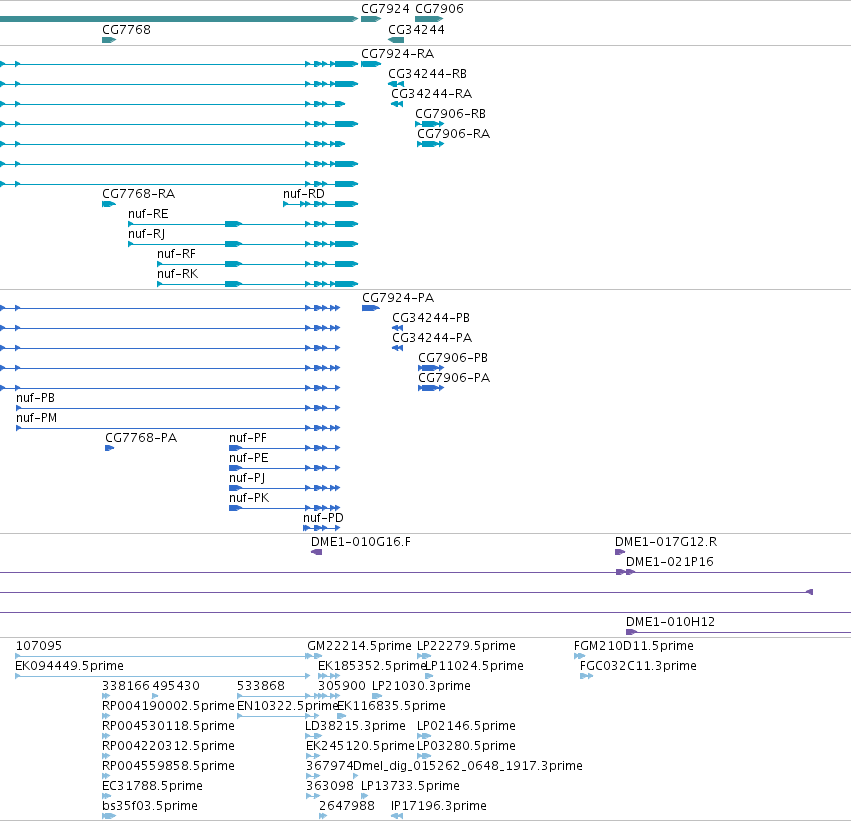851x821 pixels.
Task: Click EST EN10322.5prime label
Action: pos(288,706)
